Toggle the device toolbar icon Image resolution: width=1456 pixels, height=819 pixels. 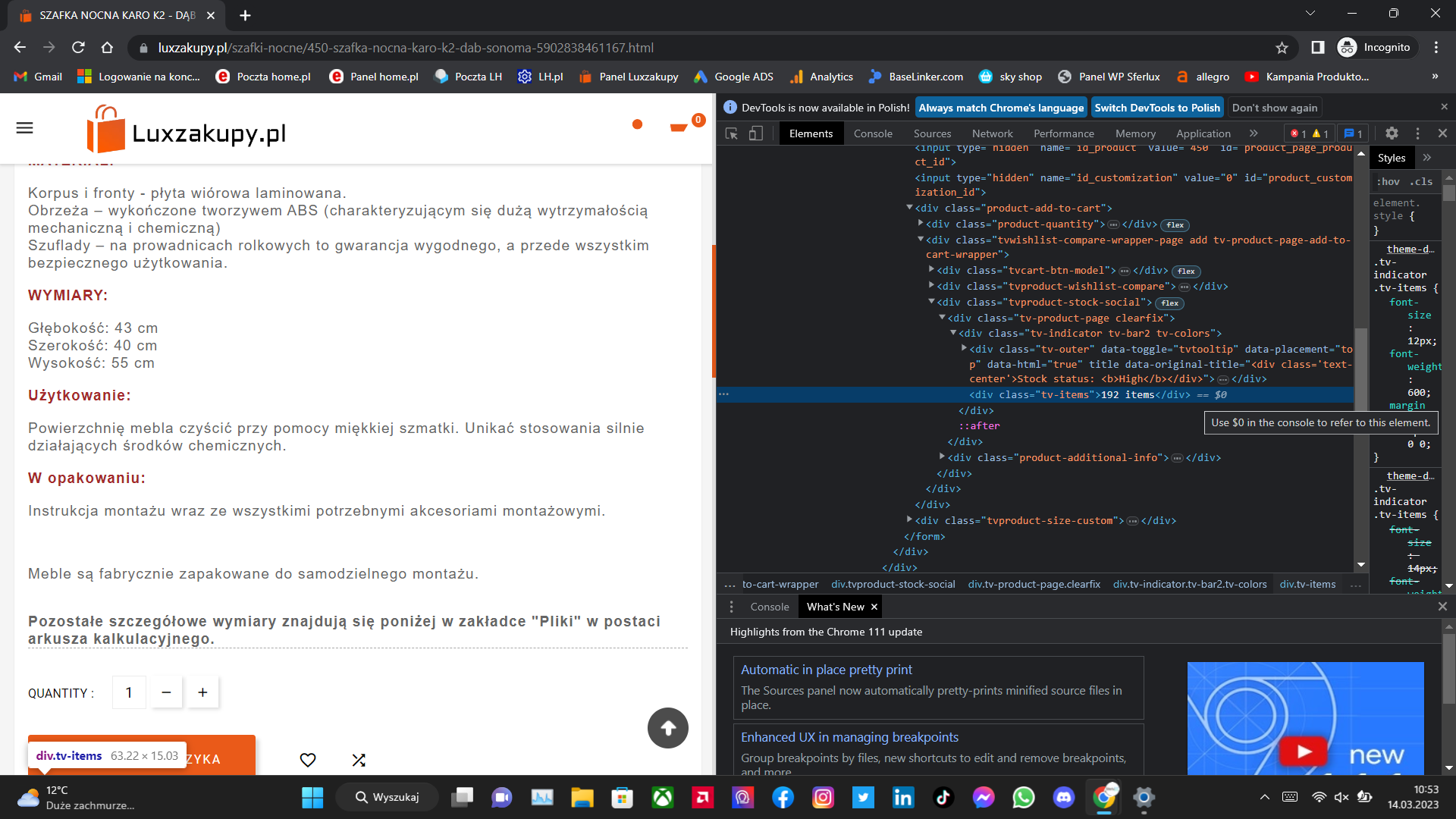pos(756,133)
